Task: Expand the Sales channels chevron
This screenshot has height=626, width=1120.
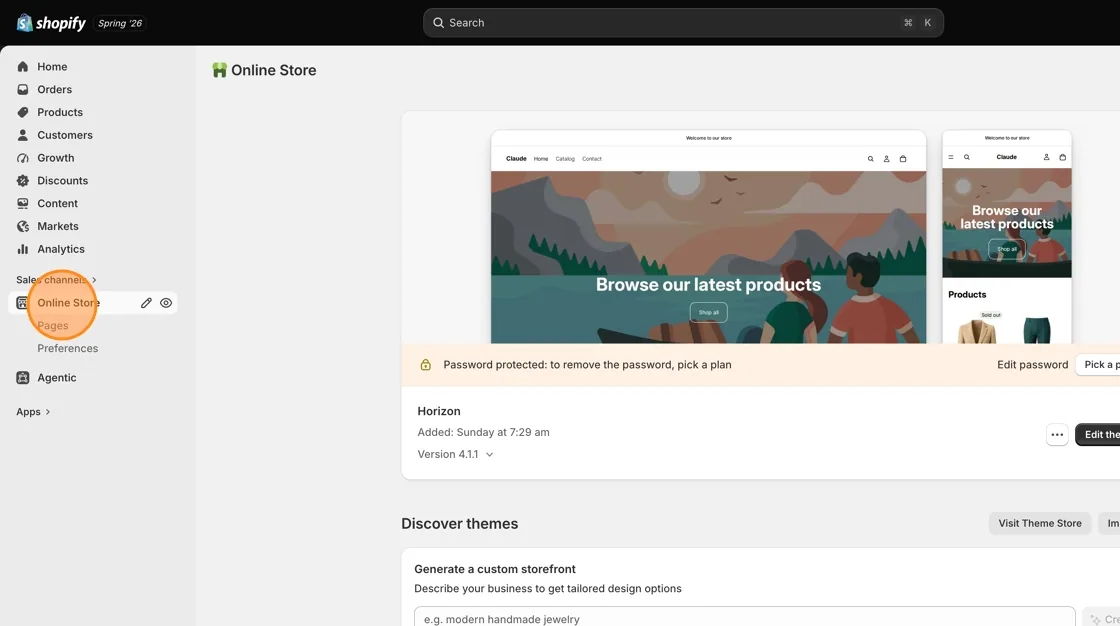Action: click(x=94, y=280)
